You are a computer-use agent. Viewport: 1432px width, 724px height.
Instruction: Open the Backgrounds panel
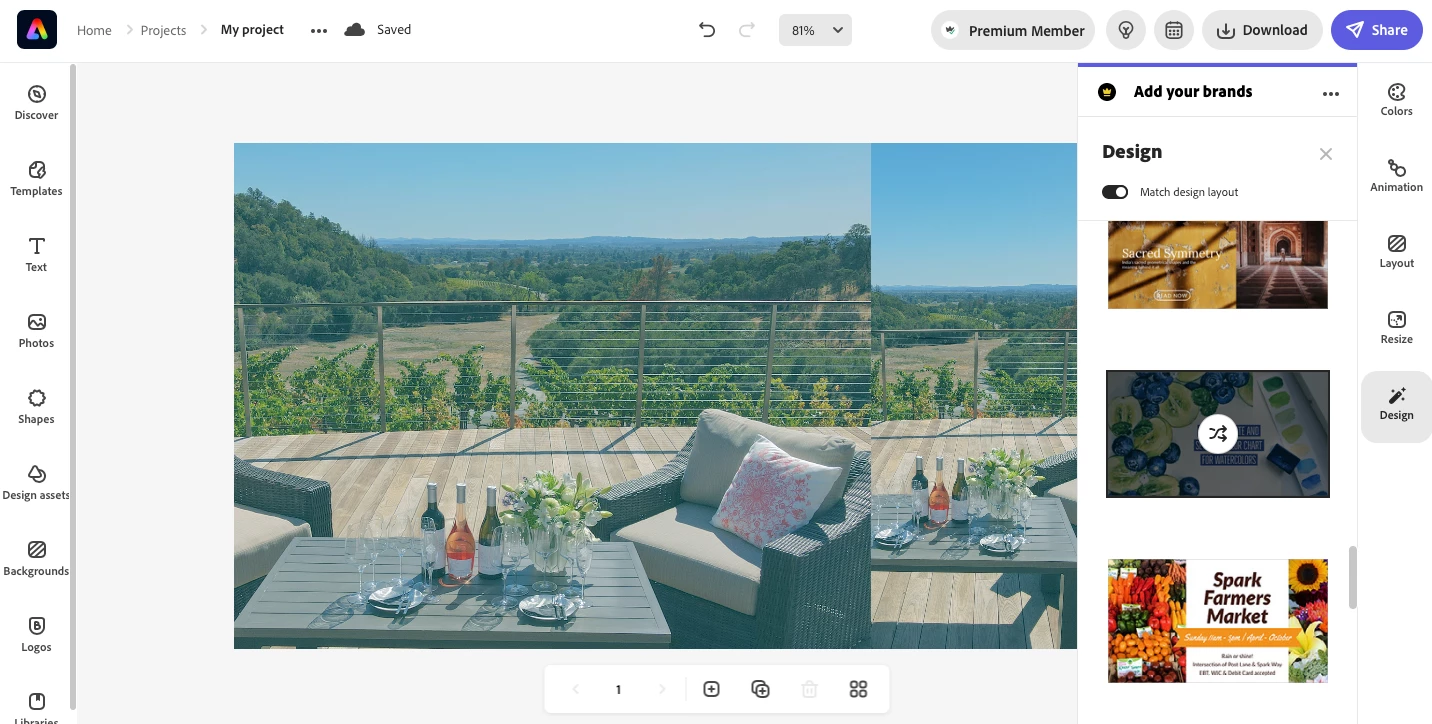(36, 559)
